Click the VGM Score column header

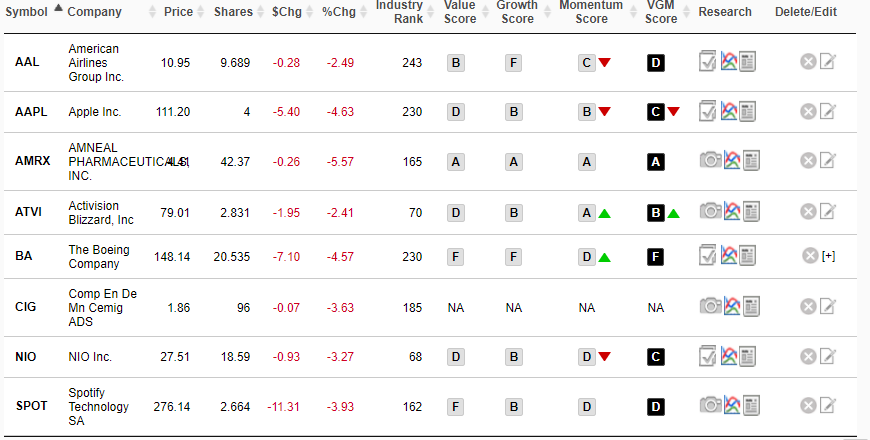[661, 12]
